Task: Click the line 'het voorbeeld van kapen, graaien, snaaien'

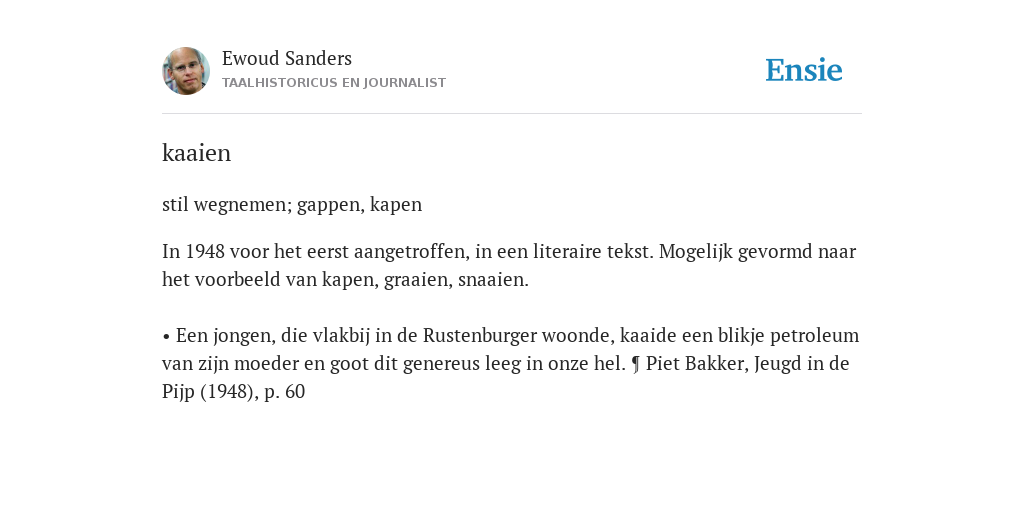Action: click(x=345, y=280)
